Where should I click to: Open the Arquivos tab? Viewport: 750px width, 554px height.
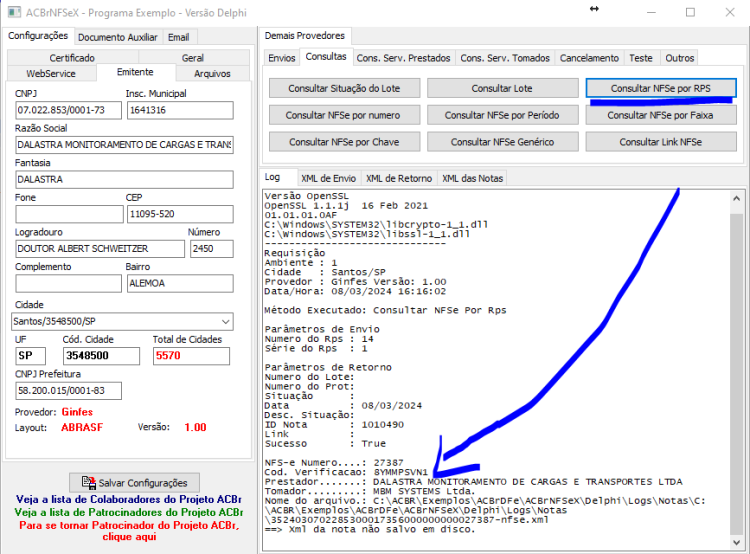[x=212, y=74]
